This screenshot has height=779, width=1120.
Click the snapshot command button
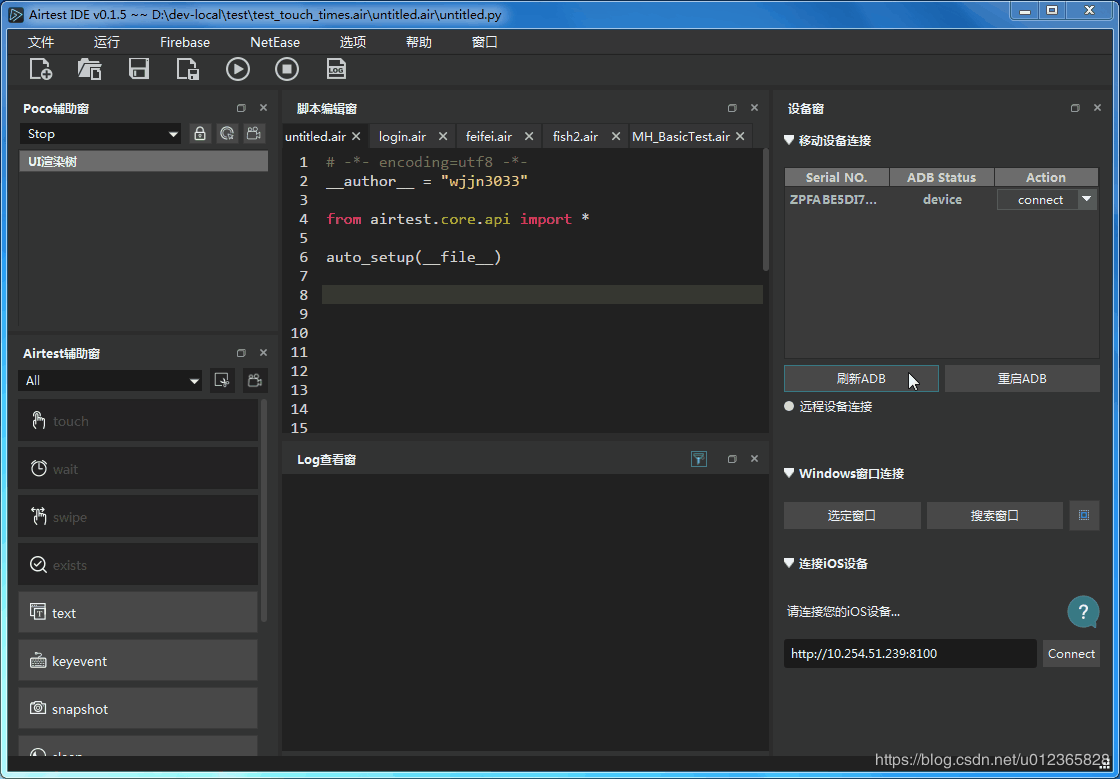click(138, 708)
